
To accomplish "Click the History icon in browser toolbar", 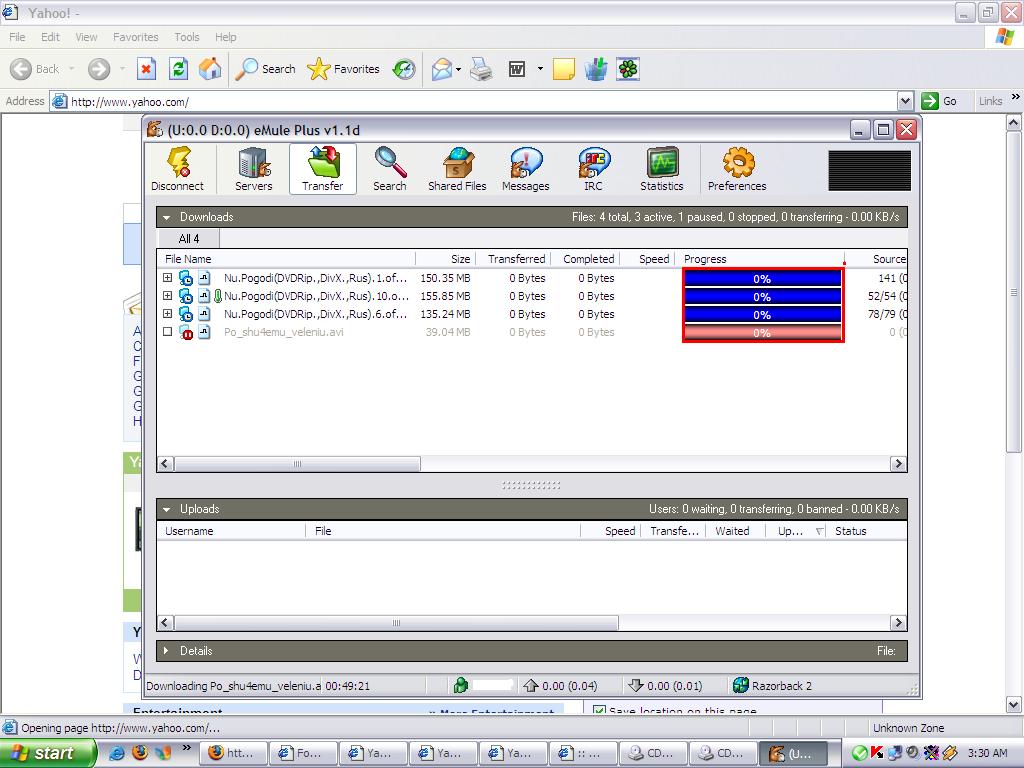I will pyautogui.click(x=404, y=69).
